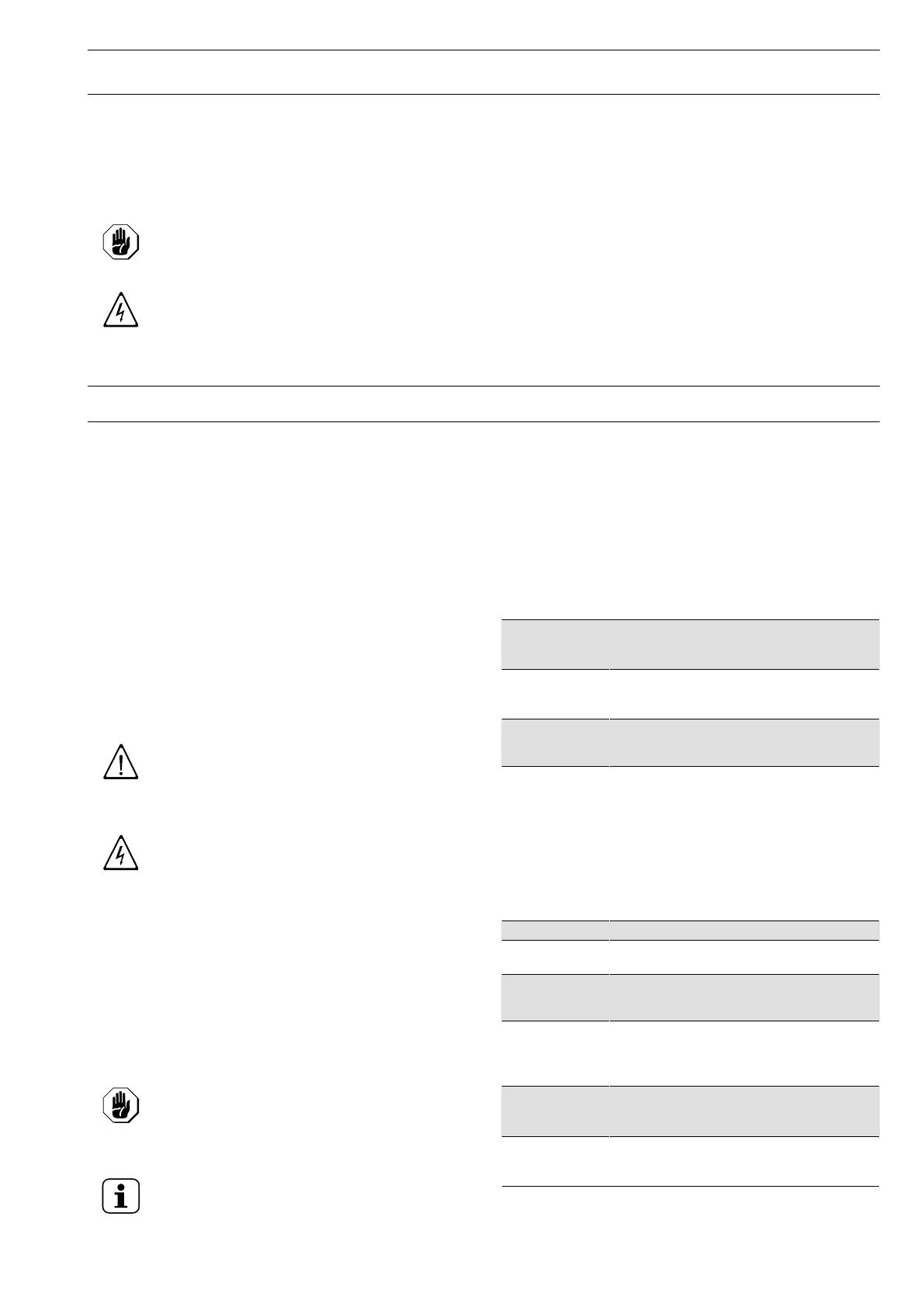Click the second section header band mid-page

click(483, 404)
